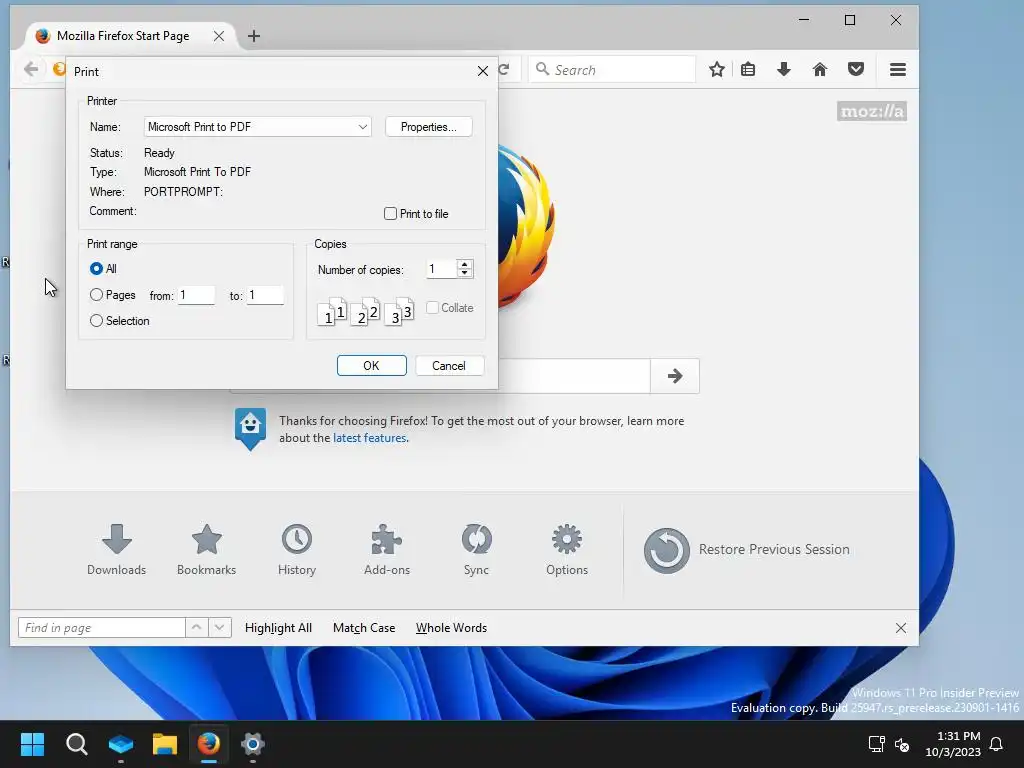Select the Pages print range option
This screenshot has height=768, width=1024.
coord(96,295)
